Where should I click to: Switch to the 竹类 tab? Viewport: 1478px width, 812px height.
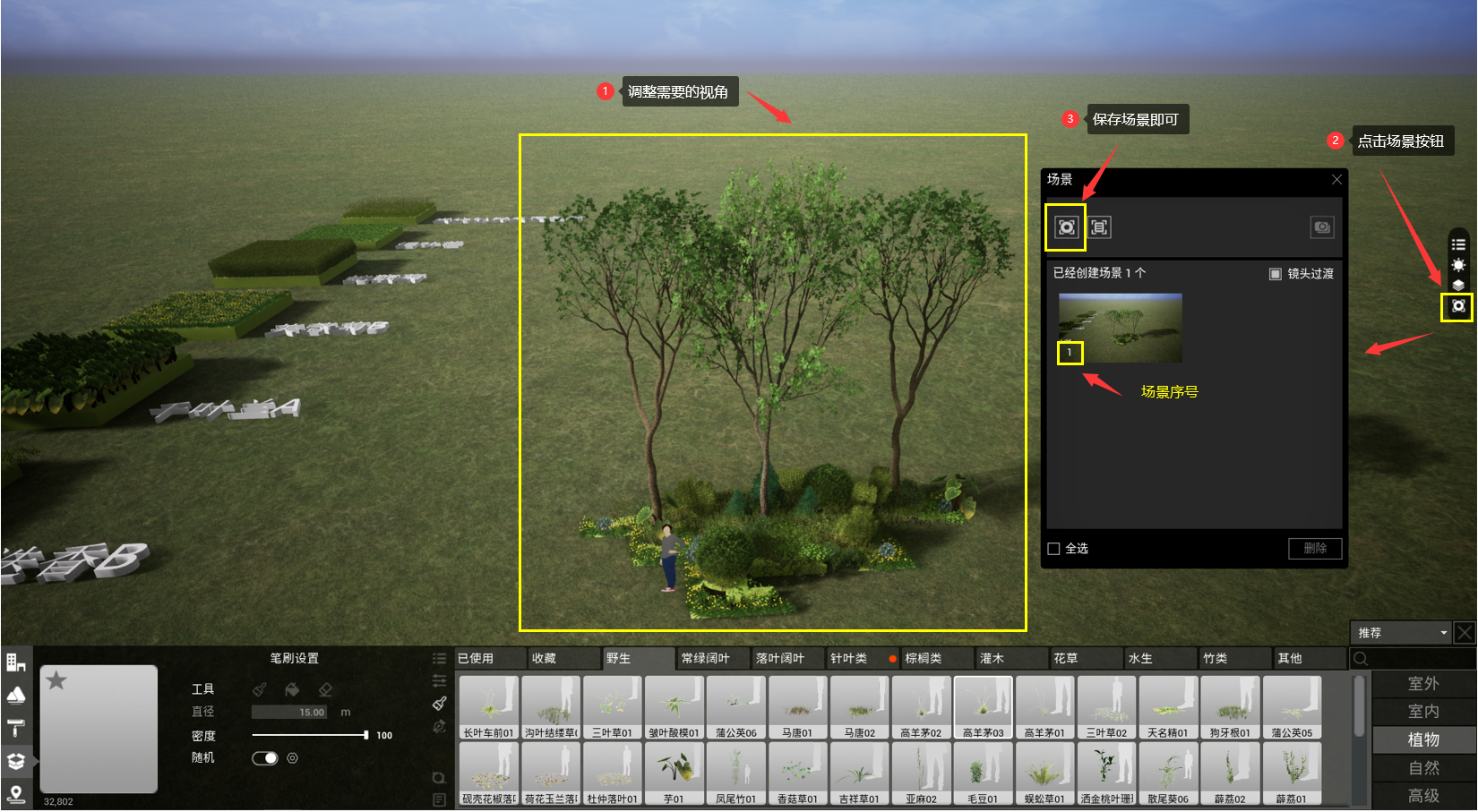[x=1235, y=659]
